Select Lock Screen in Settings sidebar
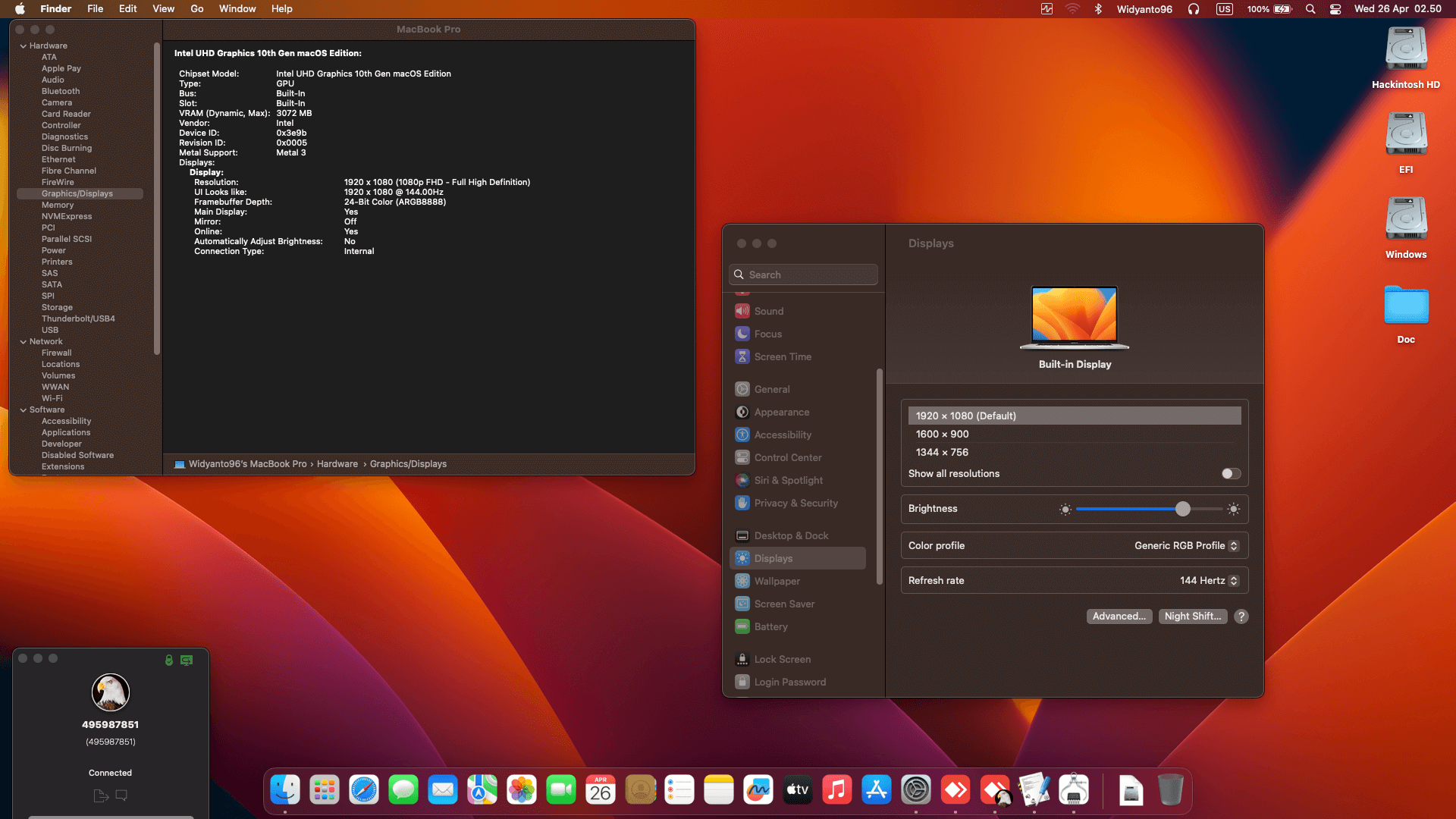 click(798, 660)
